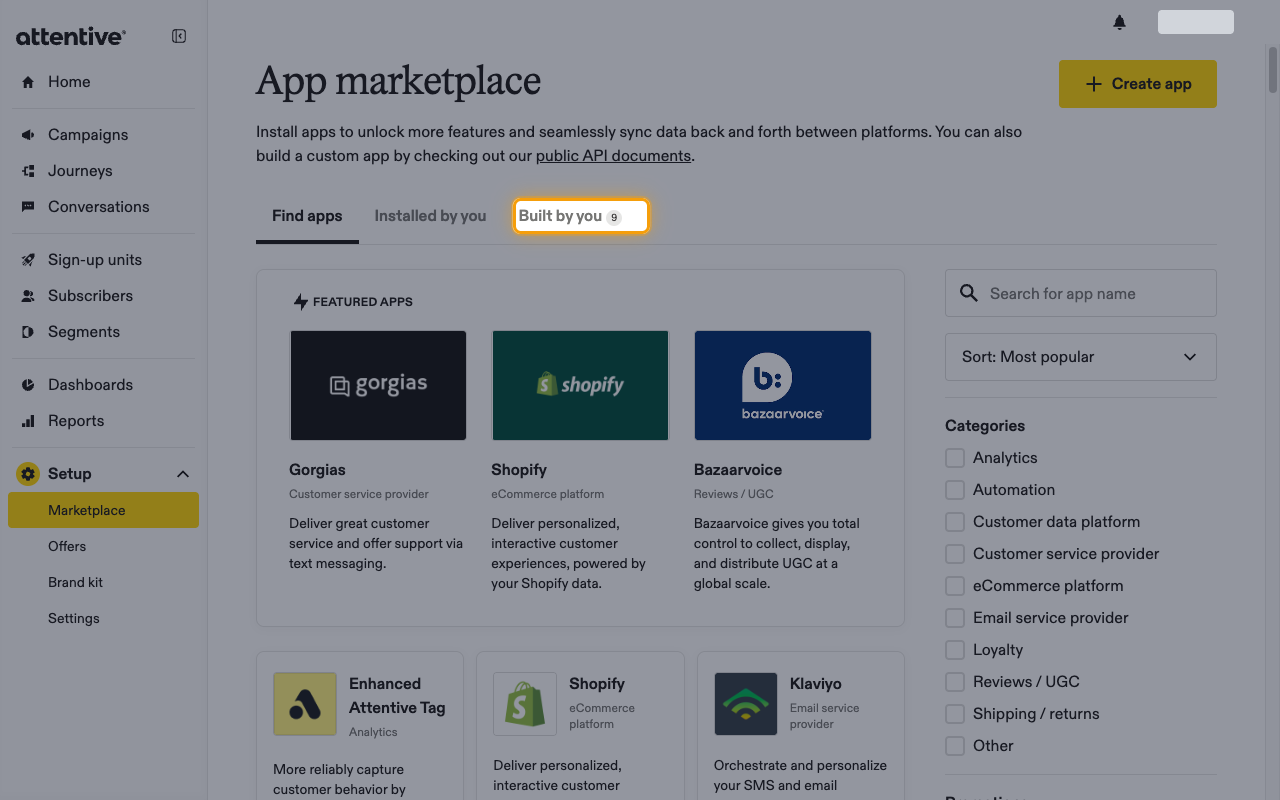Click the Home house icon
This screenshot has height=800, width=1280.
tap(28, 82)
